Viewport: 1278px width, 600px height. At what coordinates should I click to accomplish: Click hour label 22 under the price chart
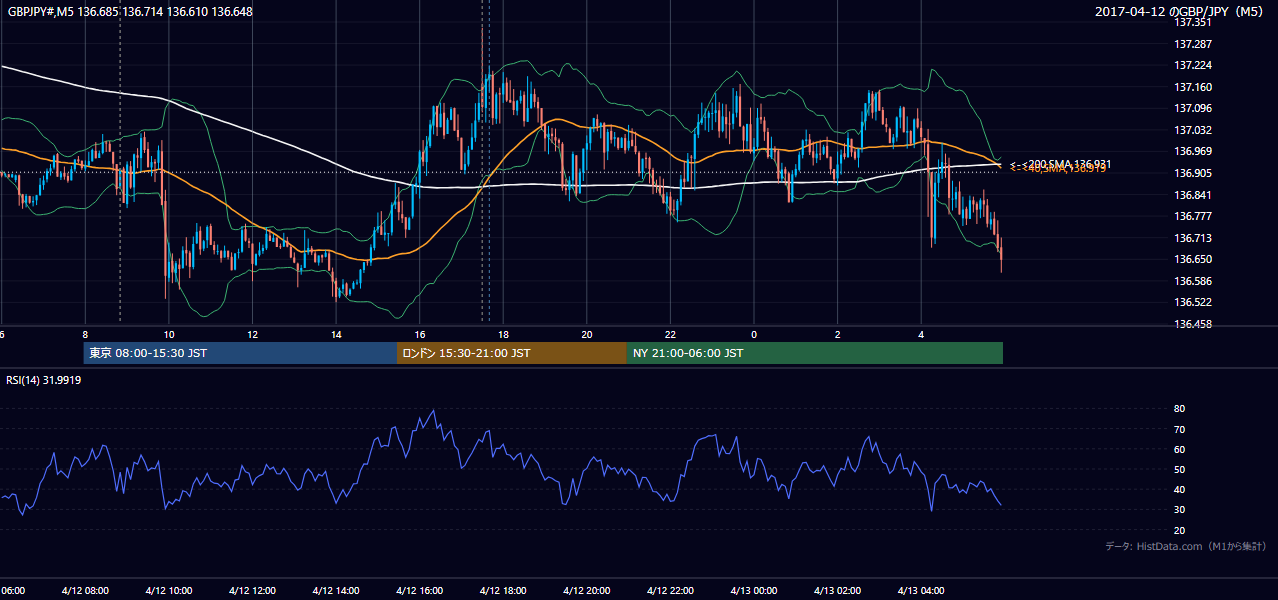point(670,334)
